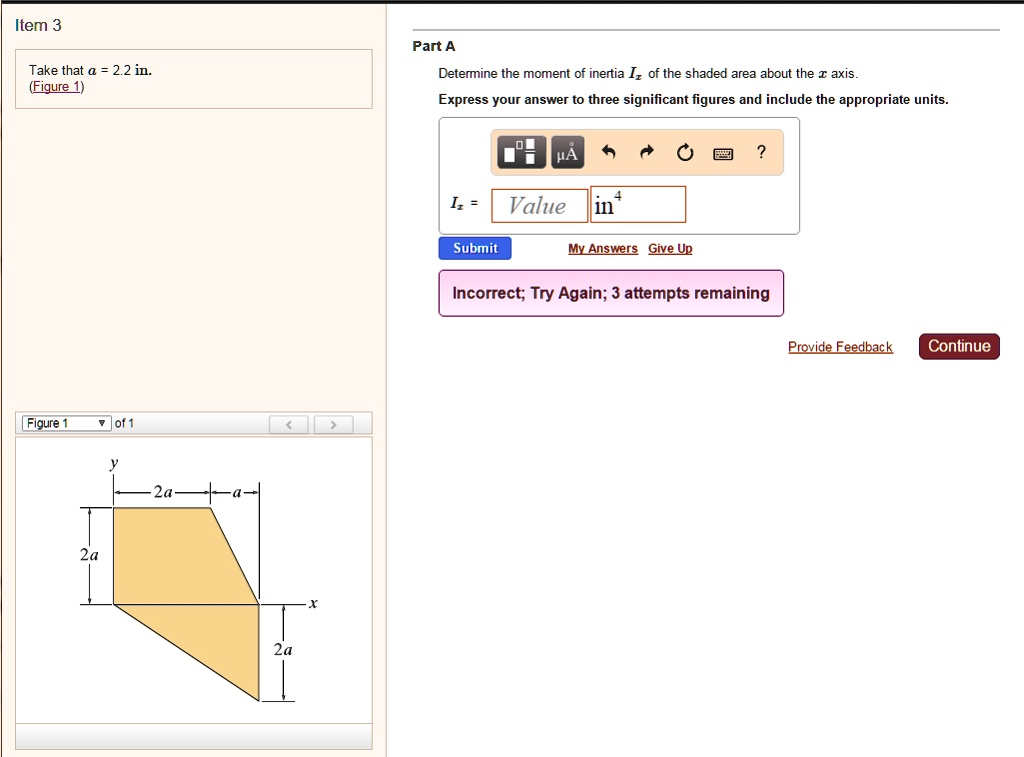Reset the answer field with circular arrow
Image resolution: width=1024 pixels, height=757 pixels.
pos(684,152)
